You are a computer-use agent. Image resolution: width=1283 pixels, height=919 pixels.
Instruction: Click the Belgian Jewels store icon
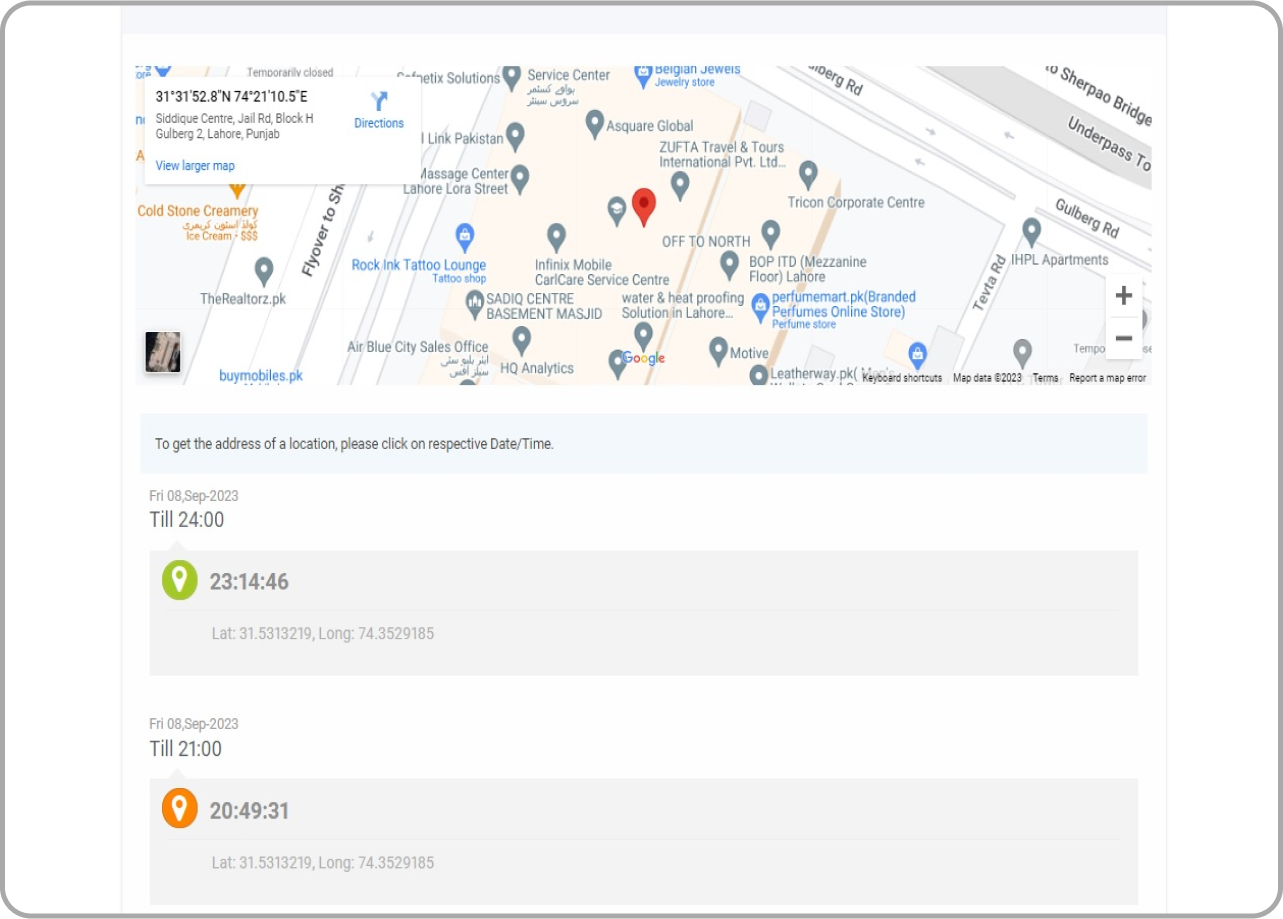[x=644, y=75]
